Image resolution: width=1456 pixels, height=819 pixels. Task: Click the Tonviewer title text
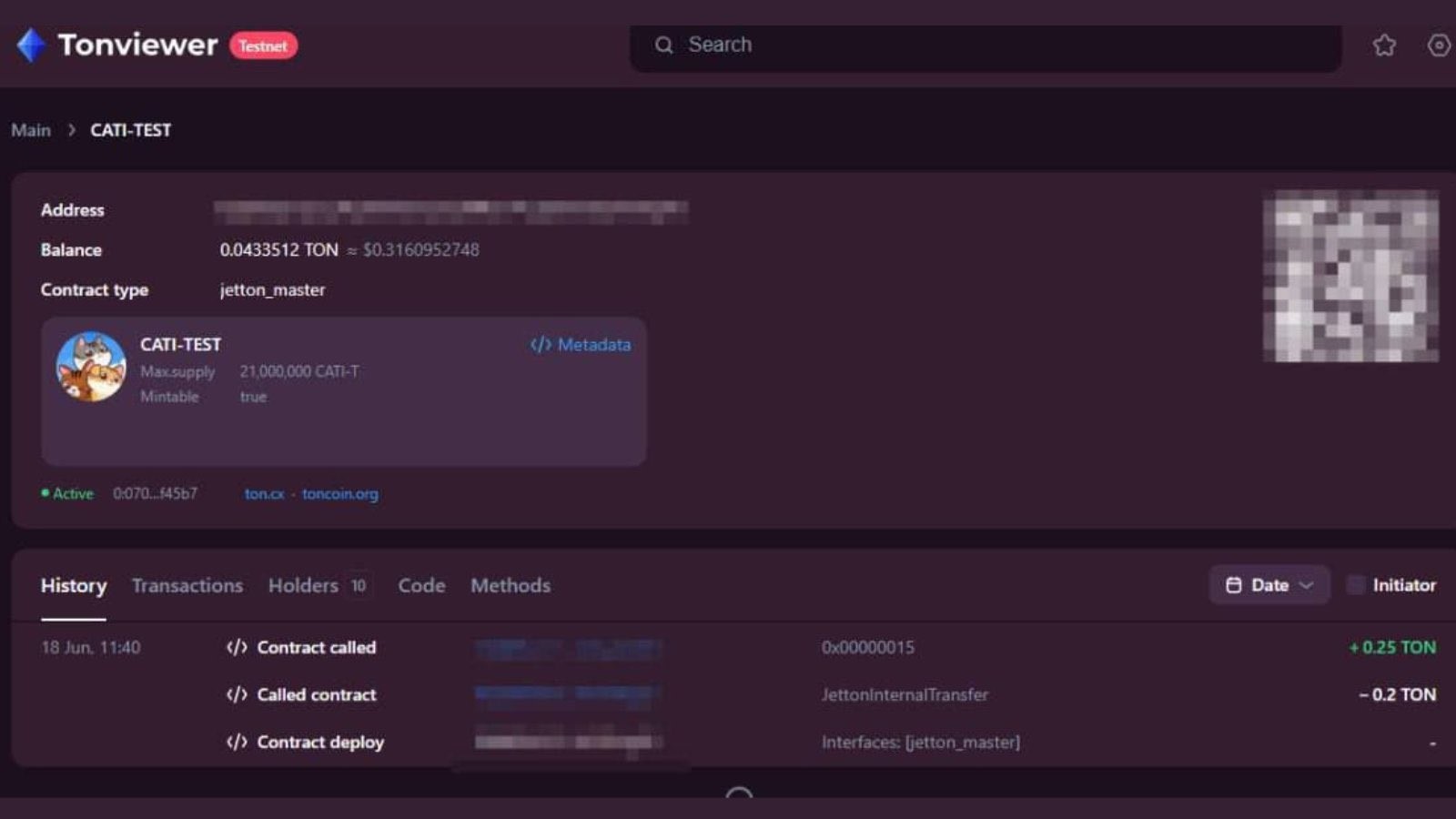[x=138, y=45]
